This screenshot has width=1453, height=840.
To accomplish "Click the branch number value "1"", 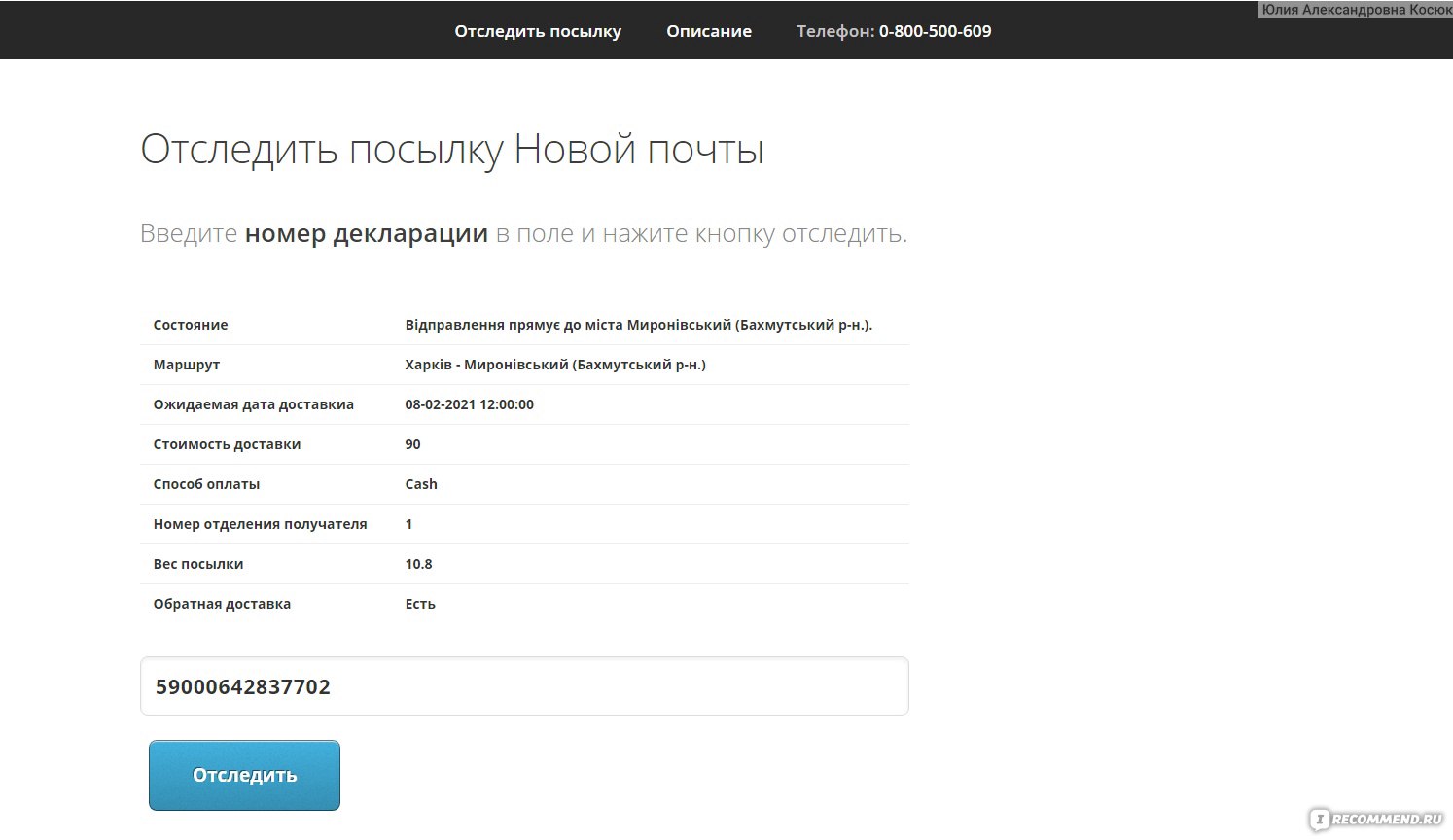I will pyautogui.click(x=408, y=524).
